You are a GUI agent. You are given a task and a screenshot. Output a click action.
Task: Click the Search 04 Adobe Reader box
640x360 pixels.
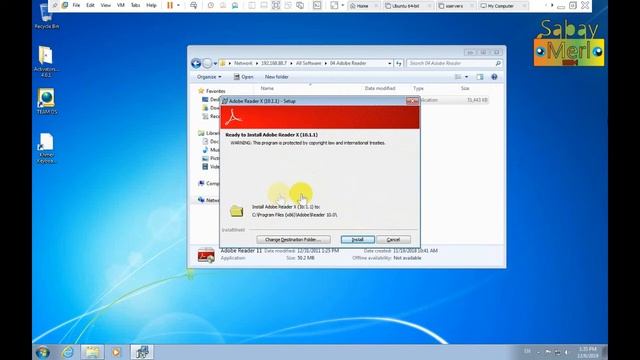454,63
